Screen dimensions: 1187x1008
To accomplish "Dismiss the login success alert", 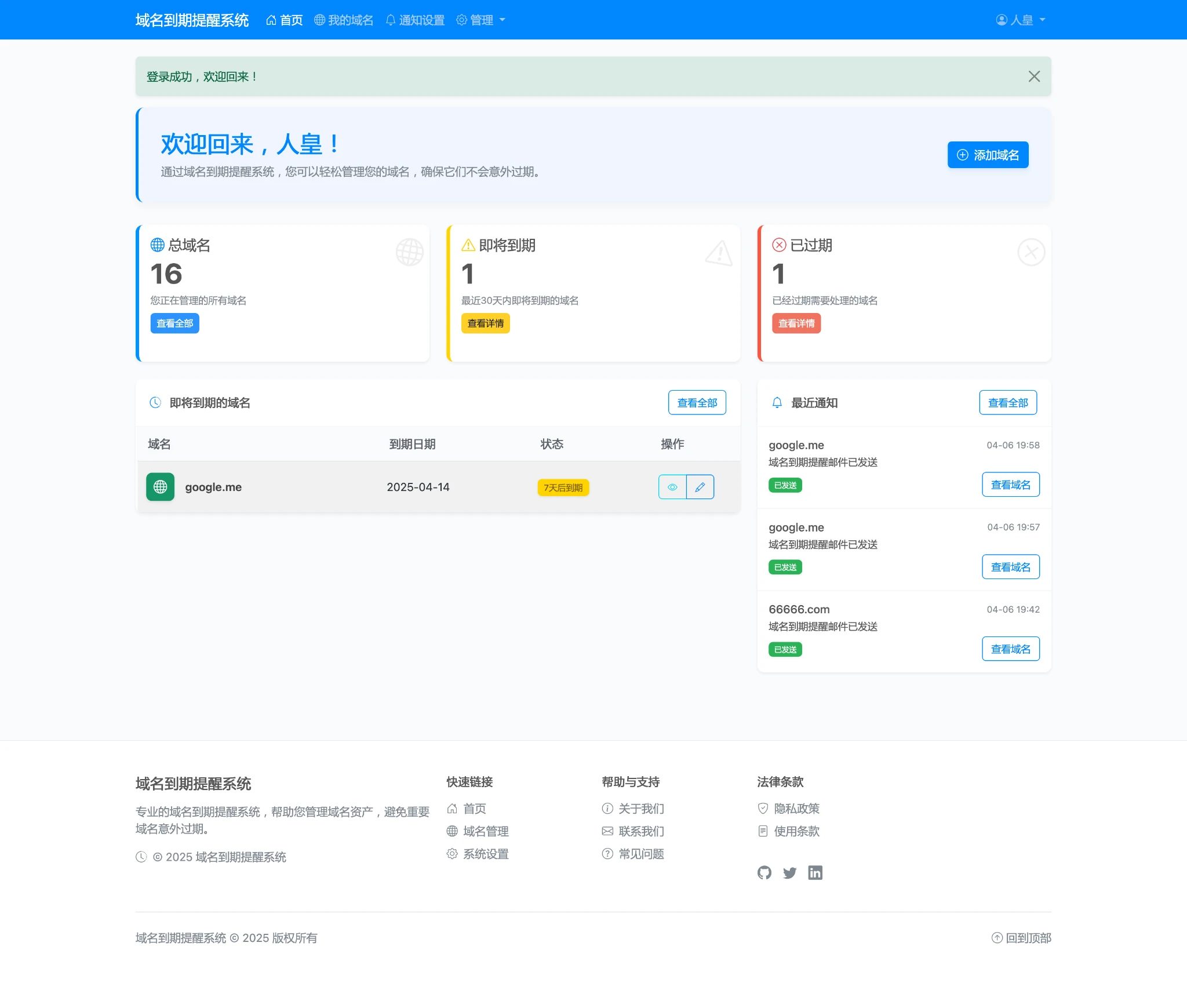I will [x=1034, y=77].
